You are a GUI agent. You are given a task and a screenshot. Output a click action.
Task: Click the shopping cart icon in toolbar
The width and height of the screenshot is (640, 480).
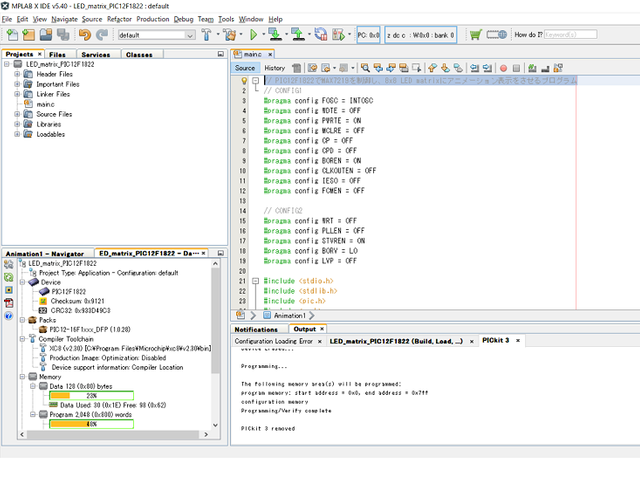pos(475,35)
